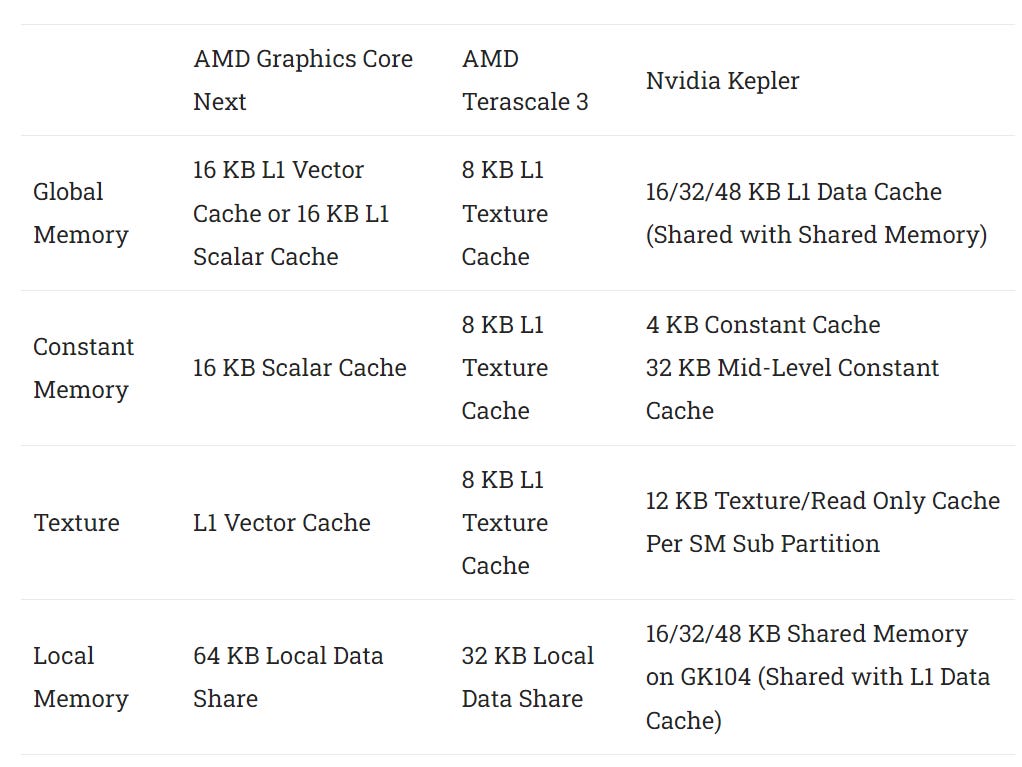
Task: Click the 4 KB Constant Cache text
Action: [x=763, y=325]
